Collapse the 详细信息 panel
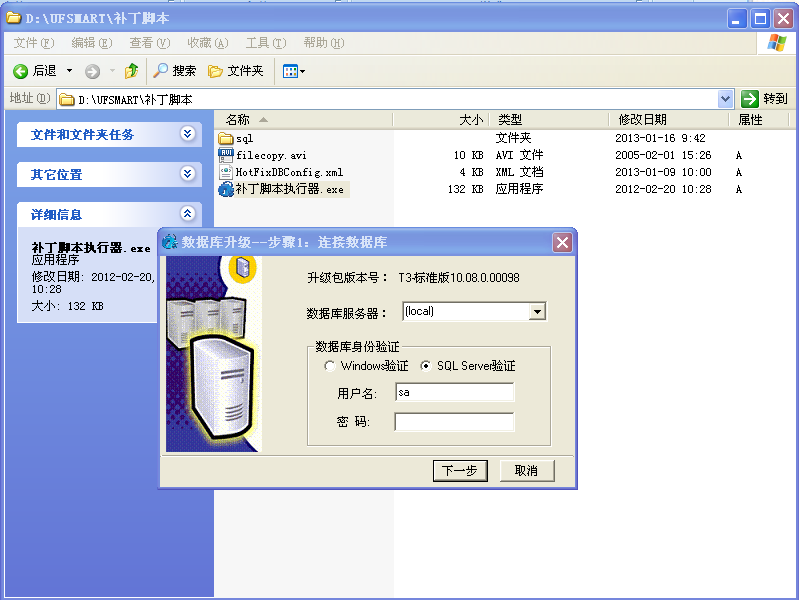799x600 pixels. [188, 214]
